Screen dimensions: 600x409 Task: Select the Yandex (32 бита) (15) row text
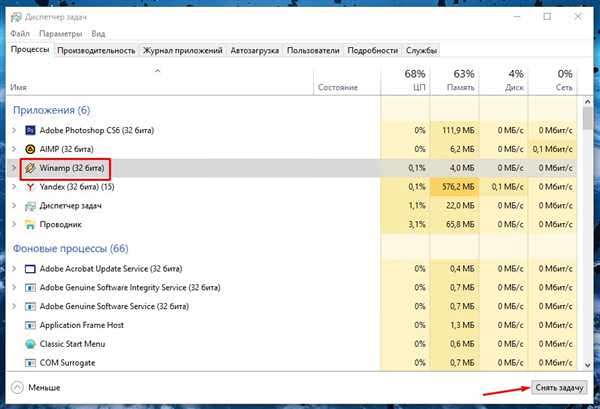(77, 187)
